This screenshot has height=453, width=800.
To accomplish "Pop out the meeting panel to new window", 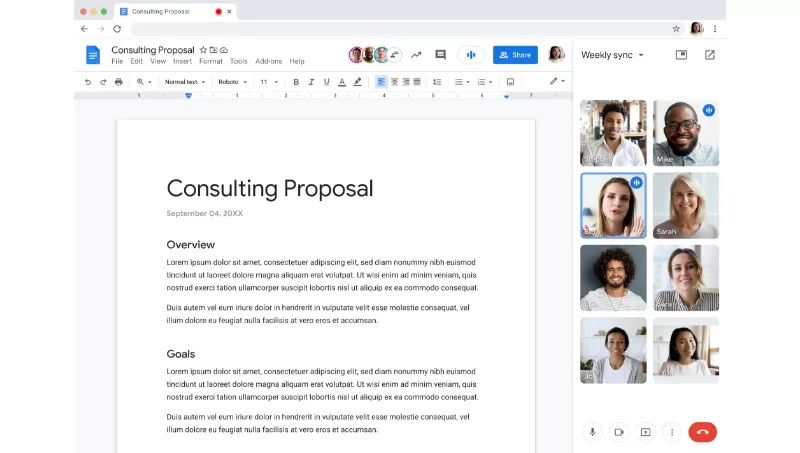I will coord(709,55).
